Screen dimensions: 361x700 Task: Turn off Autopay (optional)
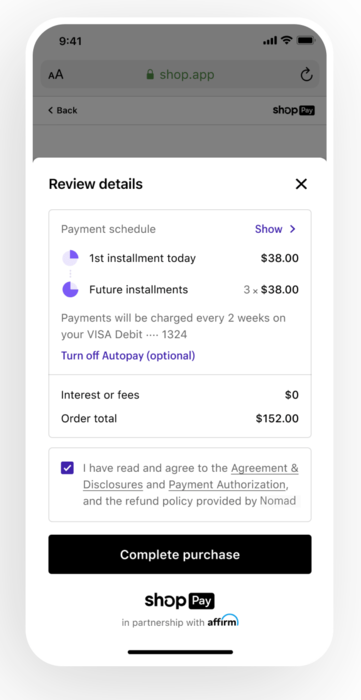128,355
